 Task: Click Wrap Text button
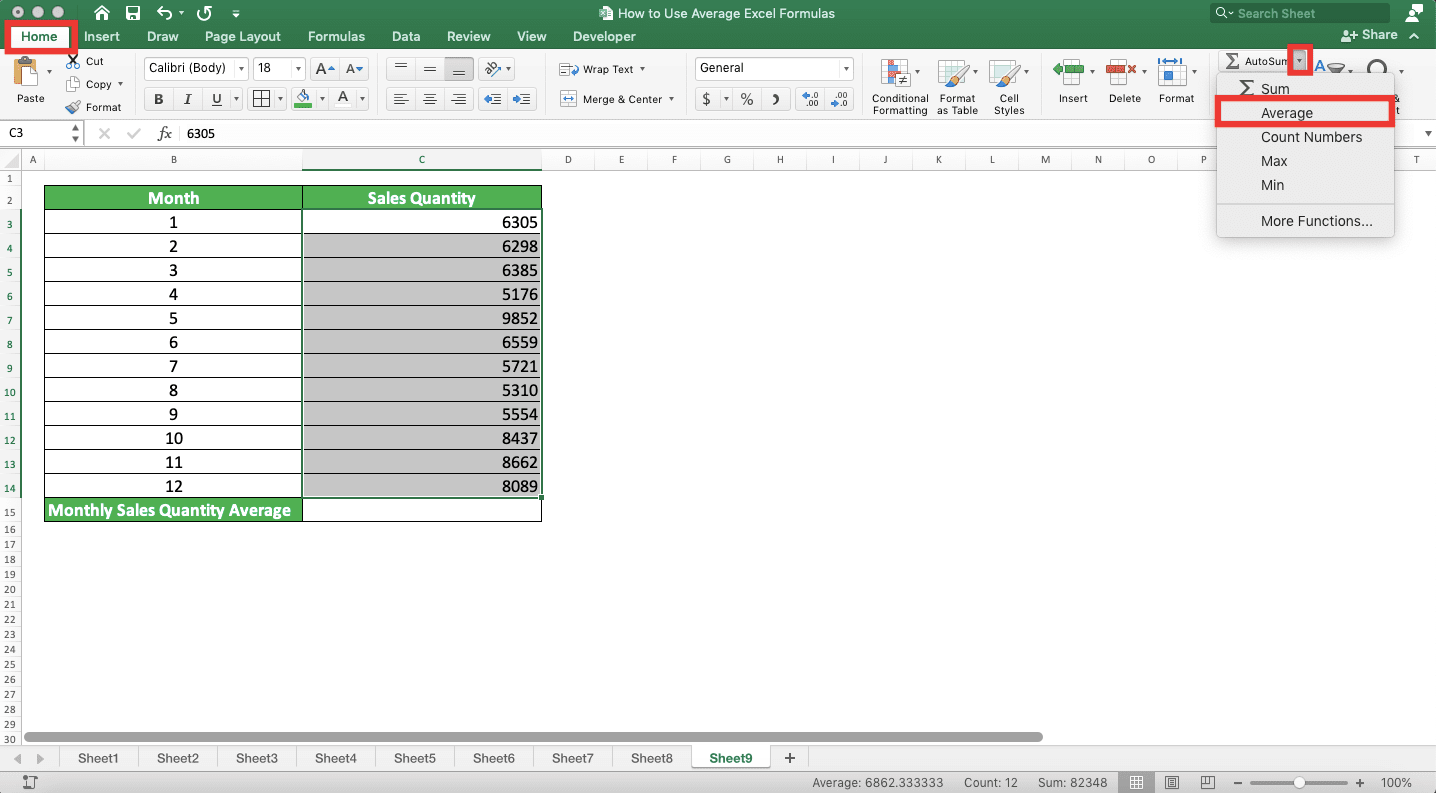pos(601,69)
